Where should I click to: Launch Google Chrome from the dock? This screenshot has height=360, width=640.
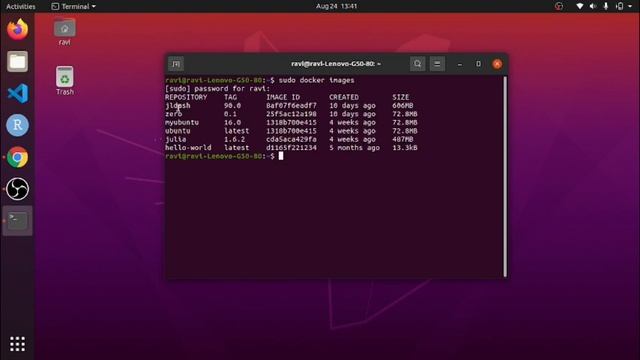(x=18, y=157)
